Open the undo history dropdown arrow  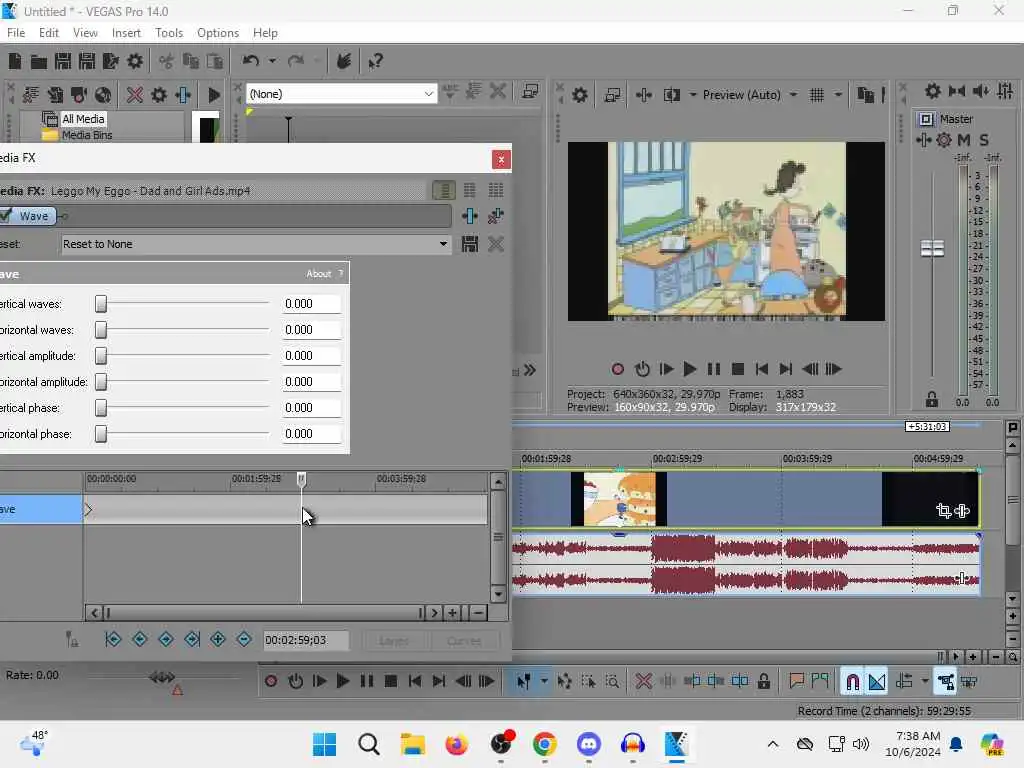[x=272, y=61]
